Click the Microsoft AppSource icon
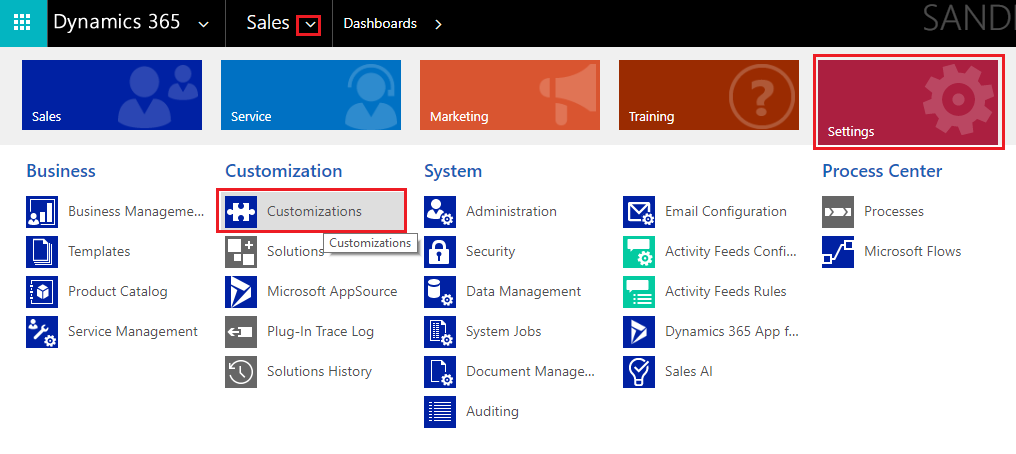The width and height of the screenshot is (1016, 454). [x=241, y=292]
